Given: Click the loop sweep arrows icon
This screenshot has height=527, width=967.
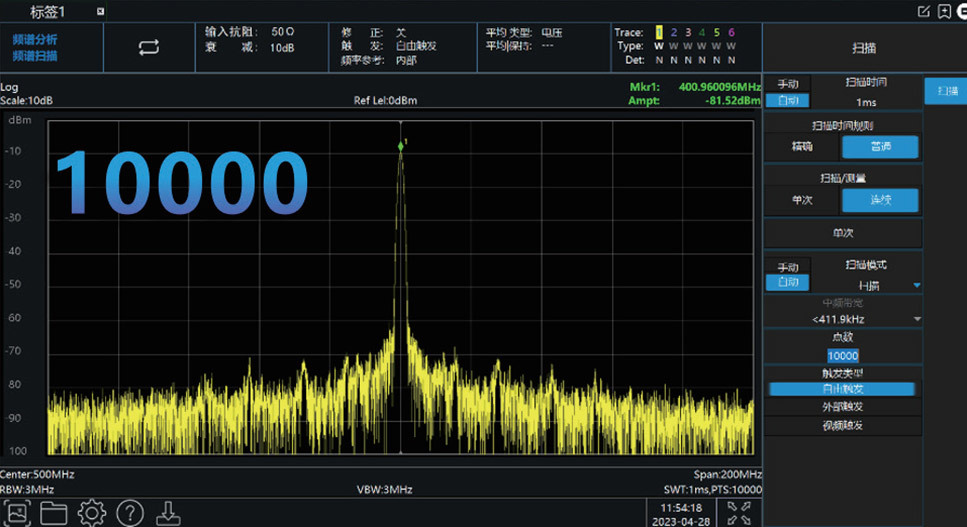Looking at the screenshot, I should pos(149,47).
